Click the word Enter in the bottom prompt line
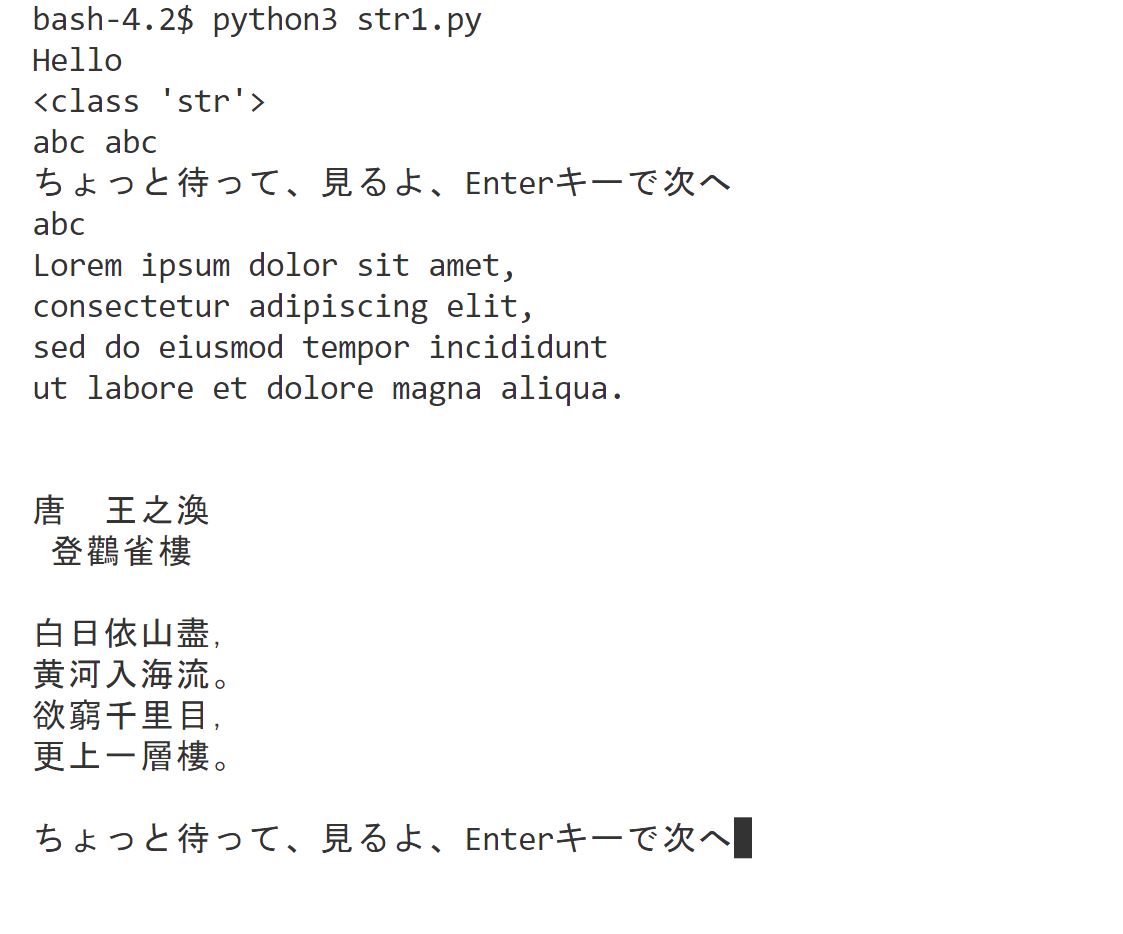Viewport: 1123px width, 934px height. 509,839
